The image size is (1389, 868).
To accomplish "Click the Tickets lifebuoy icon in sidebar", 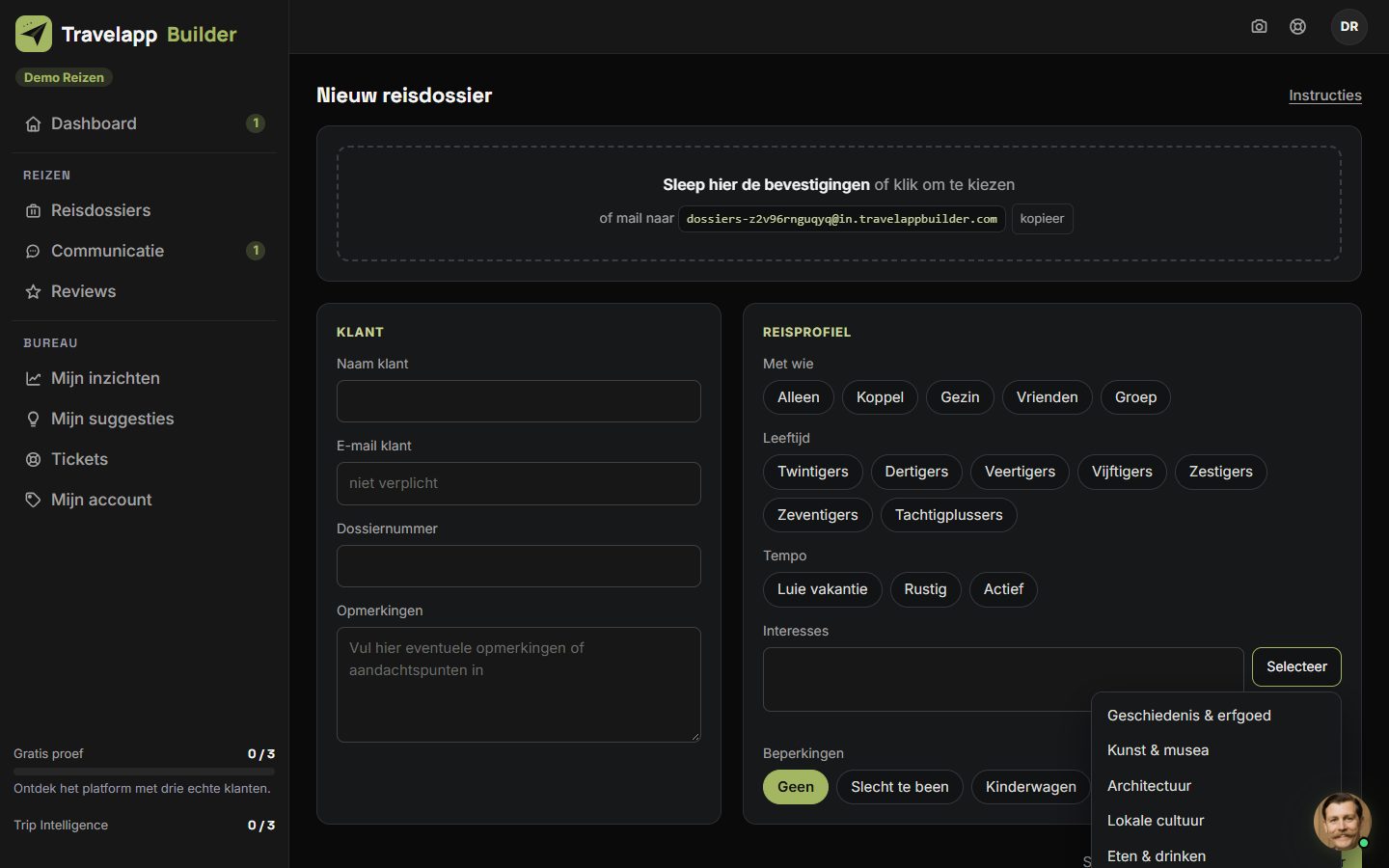I will coord(33,459).
